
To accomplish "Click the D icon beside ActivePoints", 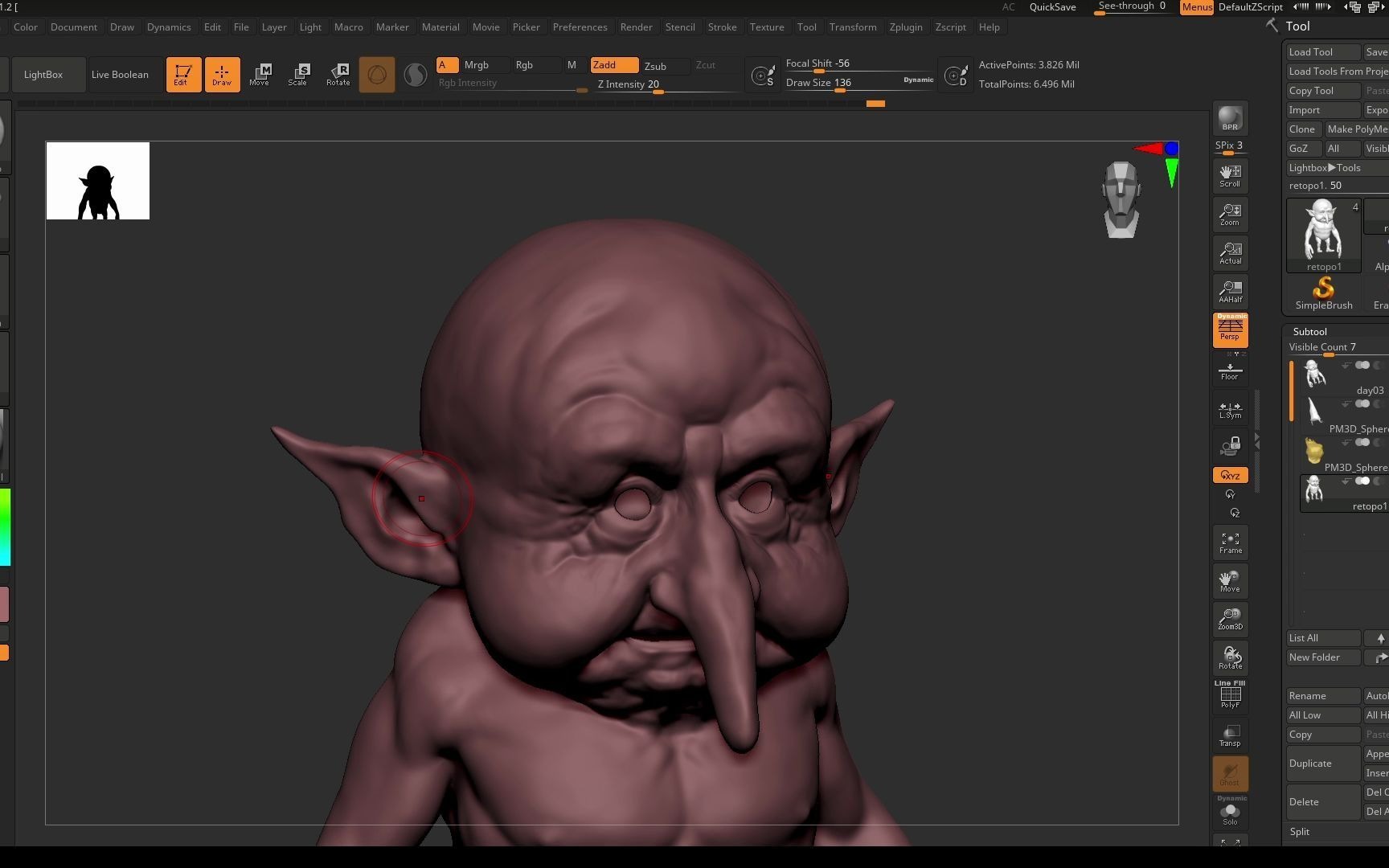I will point(956,76).
